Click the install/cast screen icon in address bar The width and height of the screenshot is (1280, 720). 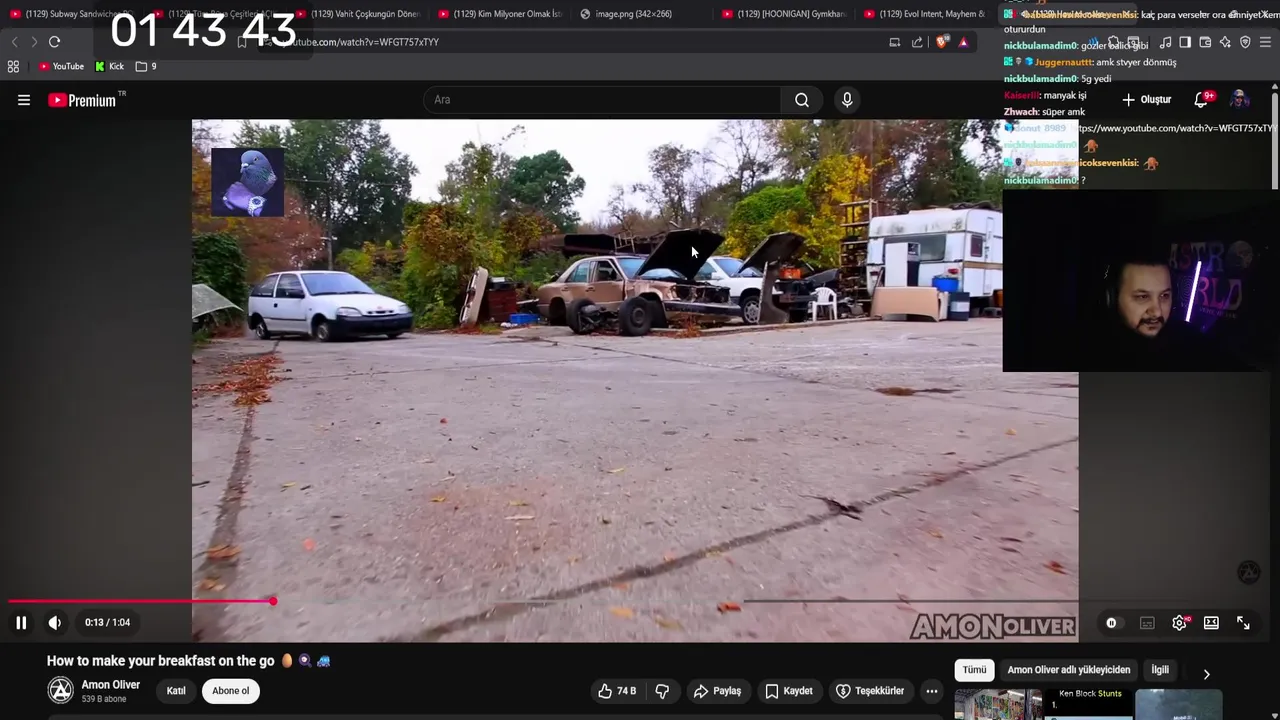895,42
